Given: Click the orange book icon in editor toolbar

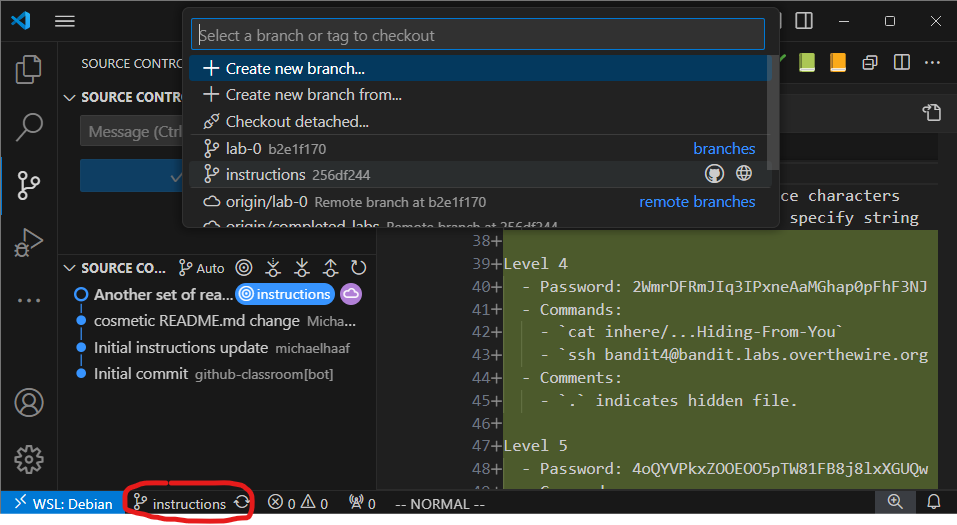Looking at the screenshot, I should 837,62.
